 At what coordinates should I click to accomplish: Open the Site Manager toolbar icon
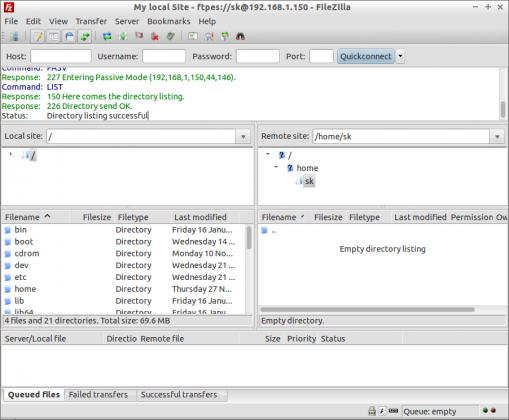pyautogui.click(x=14, y=36)
